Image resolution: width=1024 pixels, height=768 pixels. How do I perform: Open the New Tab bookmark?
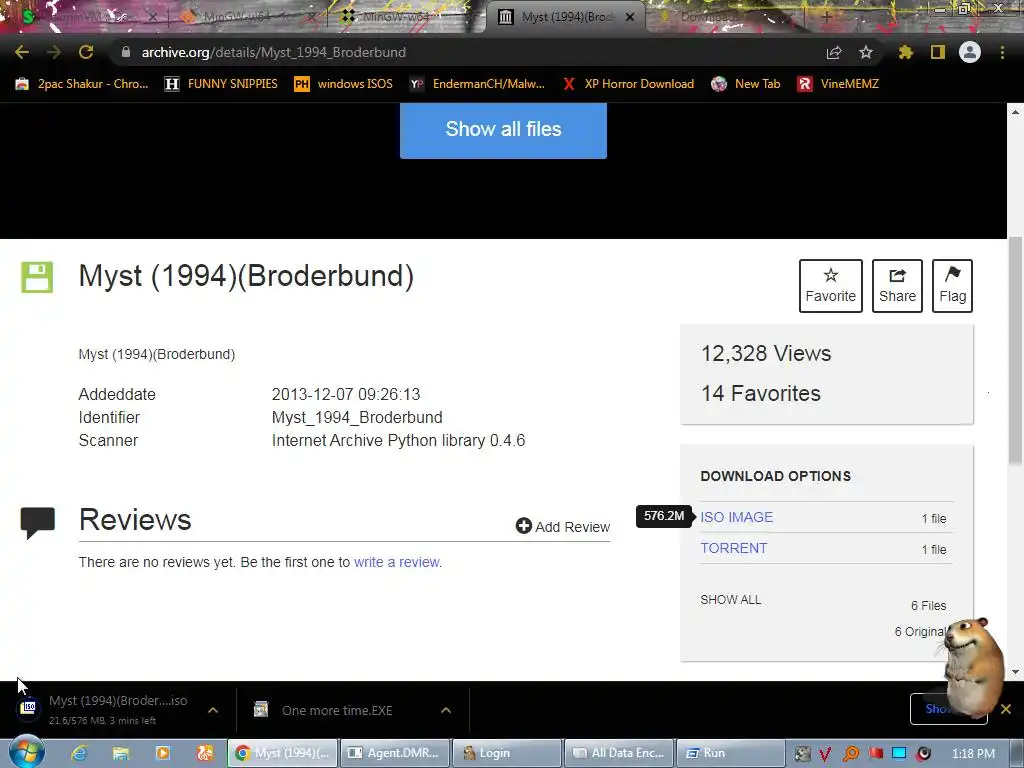click(746, 84)
